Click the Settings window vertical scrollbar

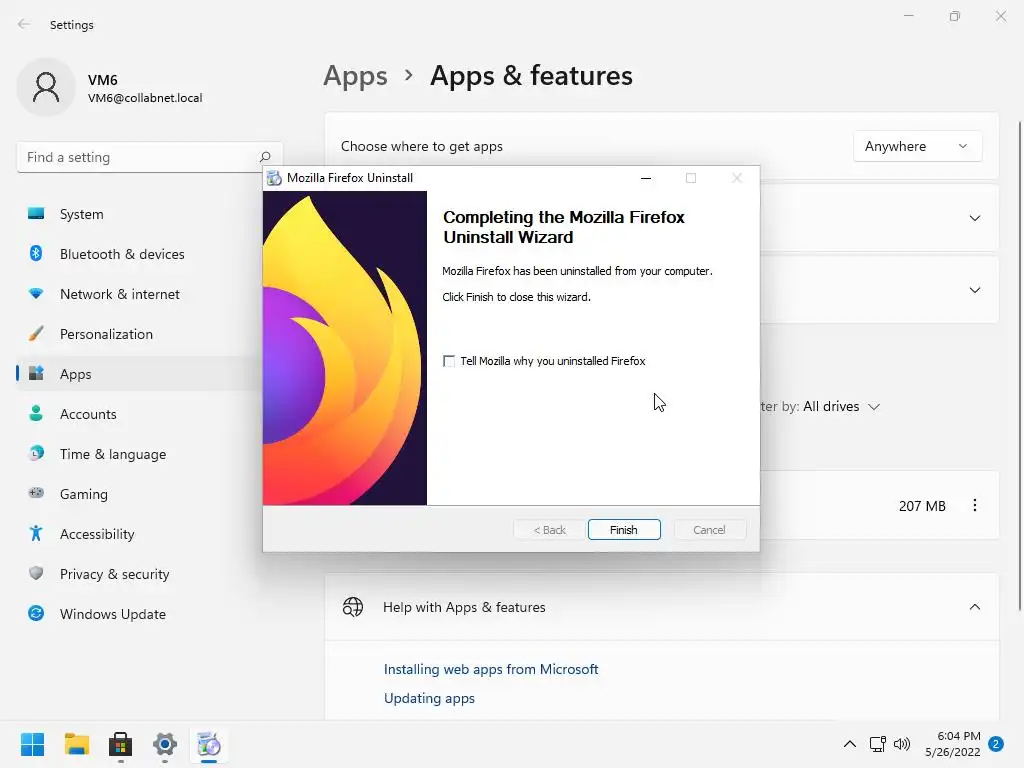click(x=1019, y=366)
